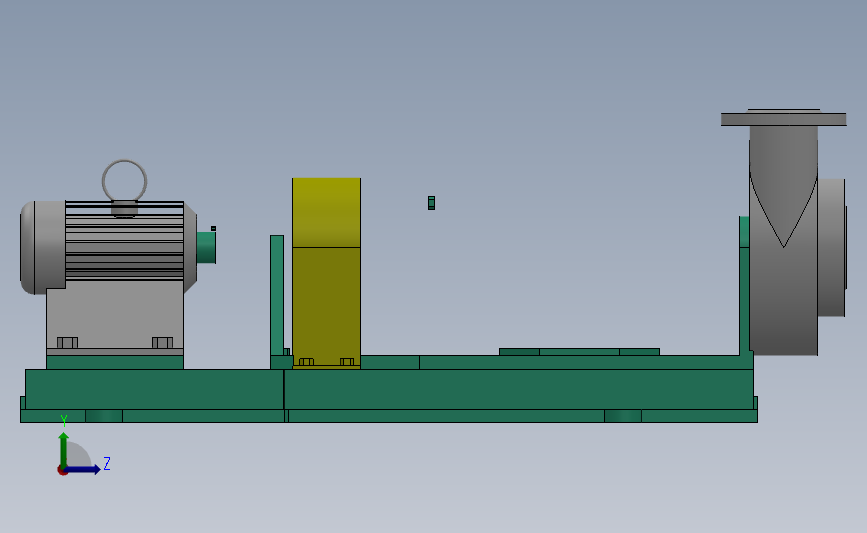The image size is (867, 533).
Task: Click the motor's left mounting bolt
Action: 67,342
